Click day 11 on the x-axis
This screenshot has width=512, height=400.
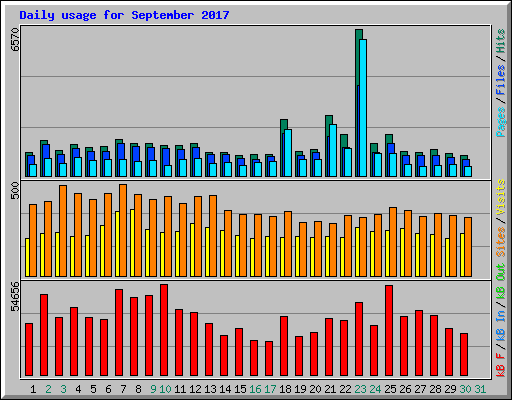click(x=180, y=389)
